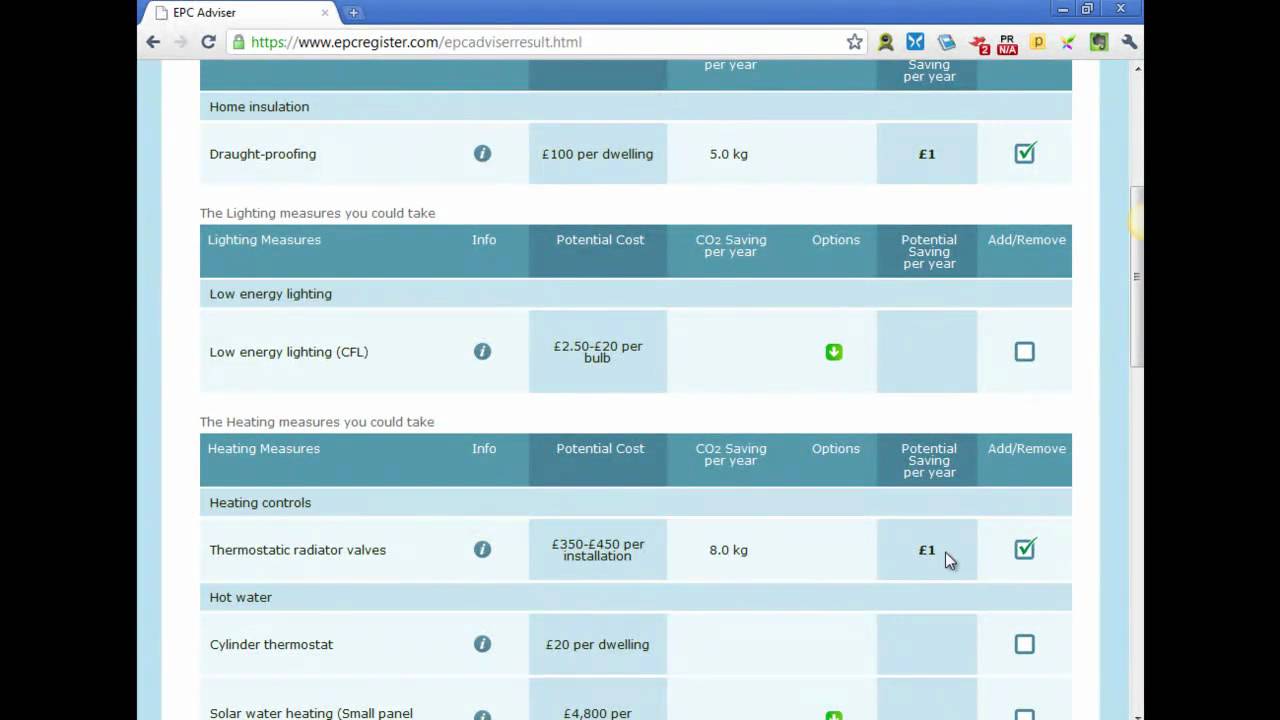Click the browser back arrow
This screenshot has width=1280, height=720.
click(153, 42)
